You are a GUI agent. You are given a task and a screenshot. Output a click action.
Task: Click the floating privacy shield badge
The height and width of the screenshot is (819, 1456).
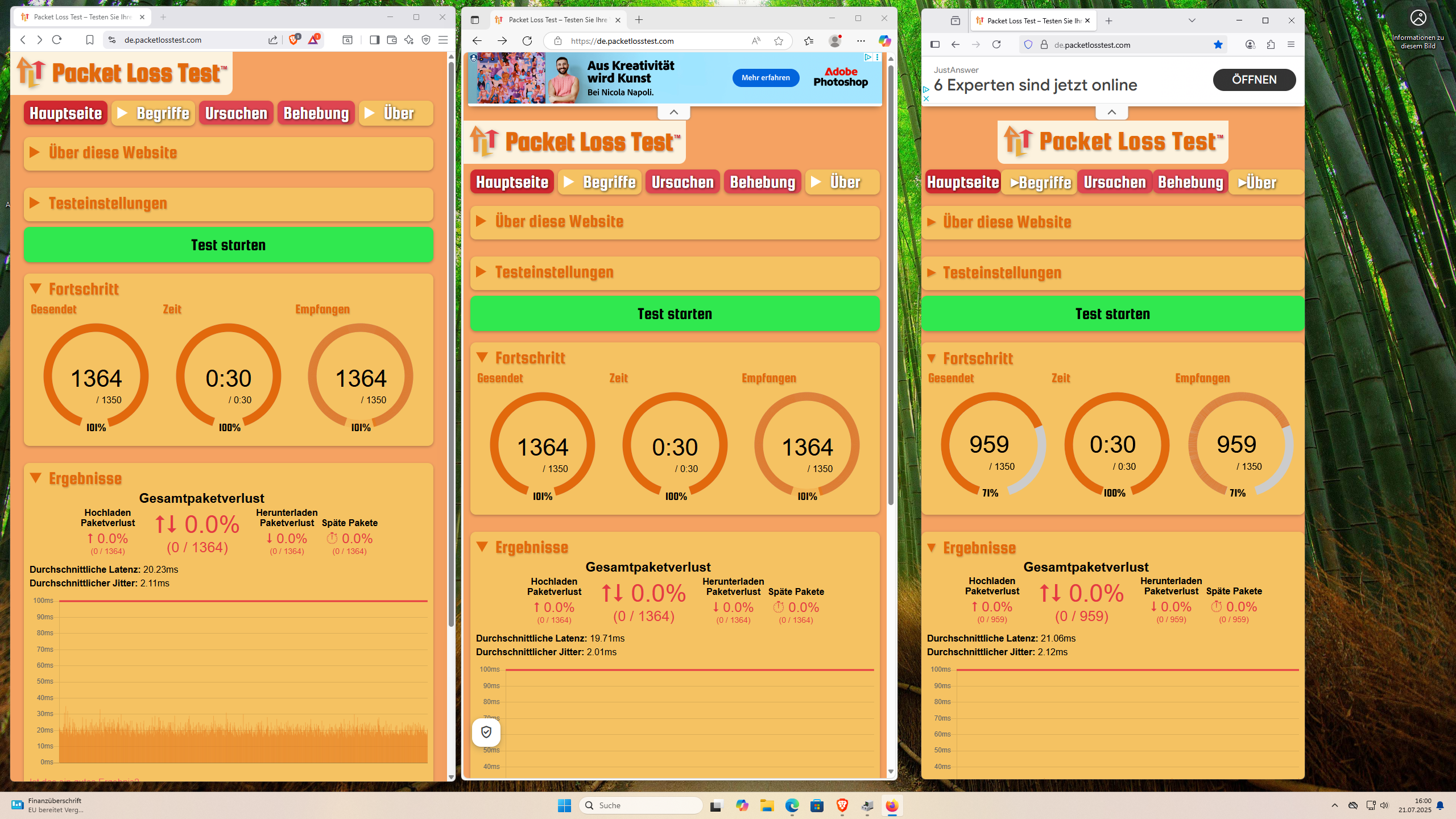[x=486, y=732]
